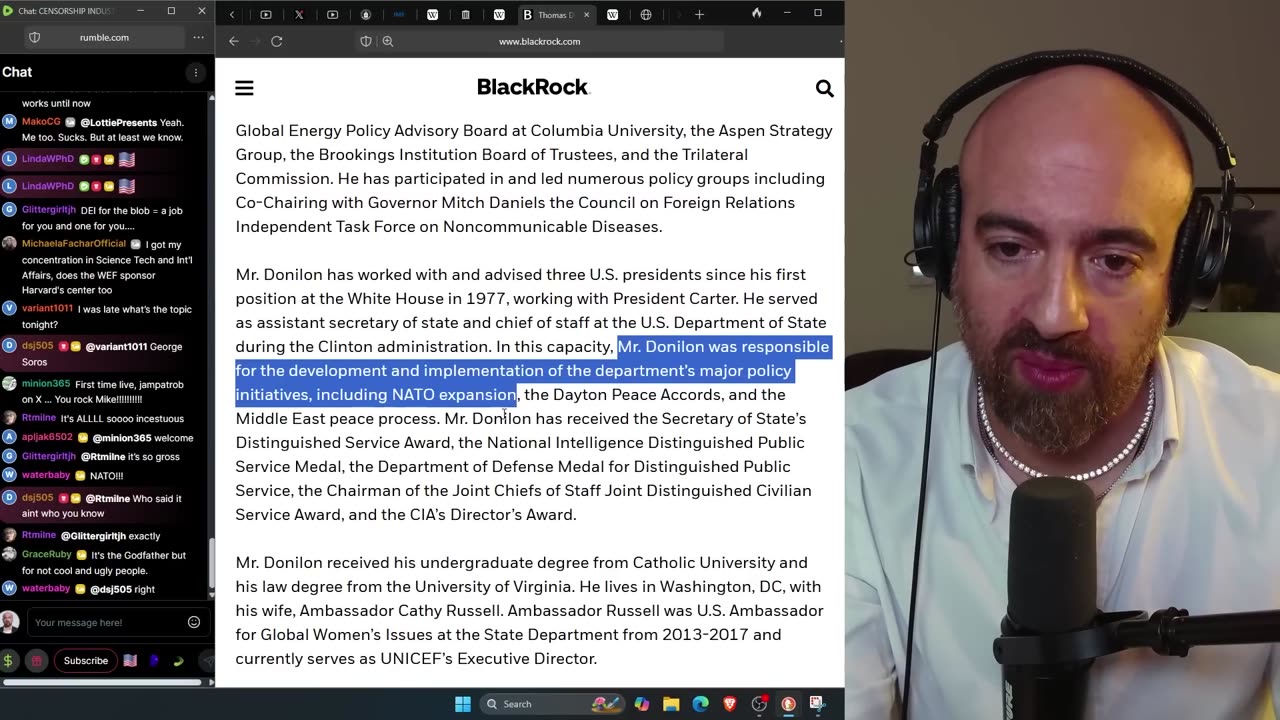Image resolution: width=1280 pixels, height=720 pixels.
Task: Open the emoji picker in chat
Action: pos(194,622)
